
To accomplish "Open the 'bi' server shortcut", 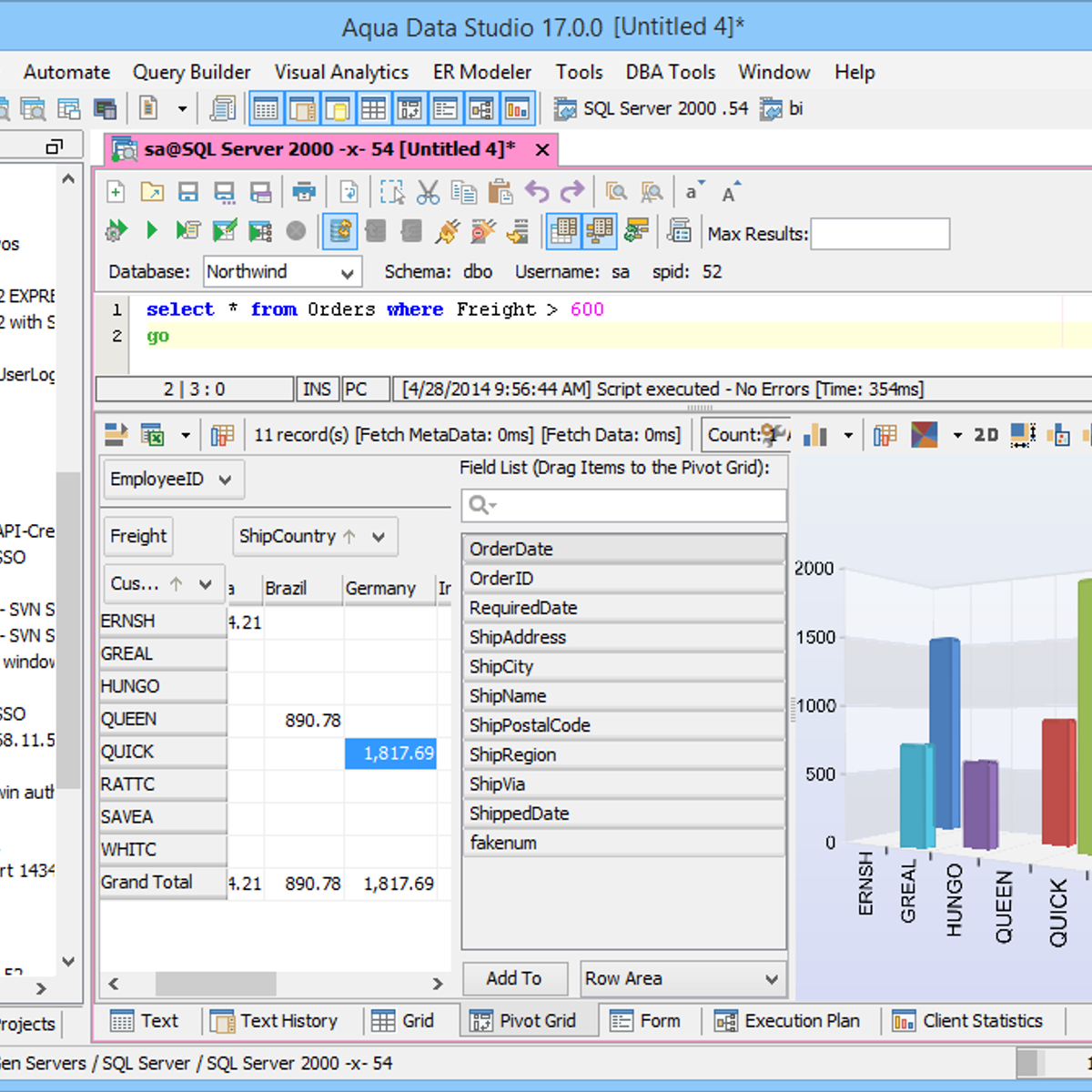I will [783, 108].
